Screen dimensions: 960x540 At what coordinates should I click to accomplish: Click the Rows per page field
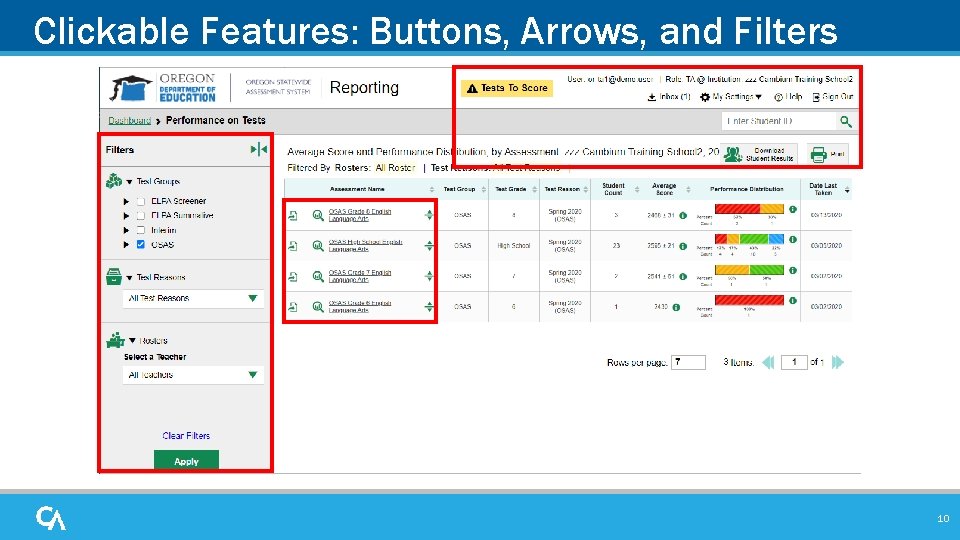click(688, 362)
